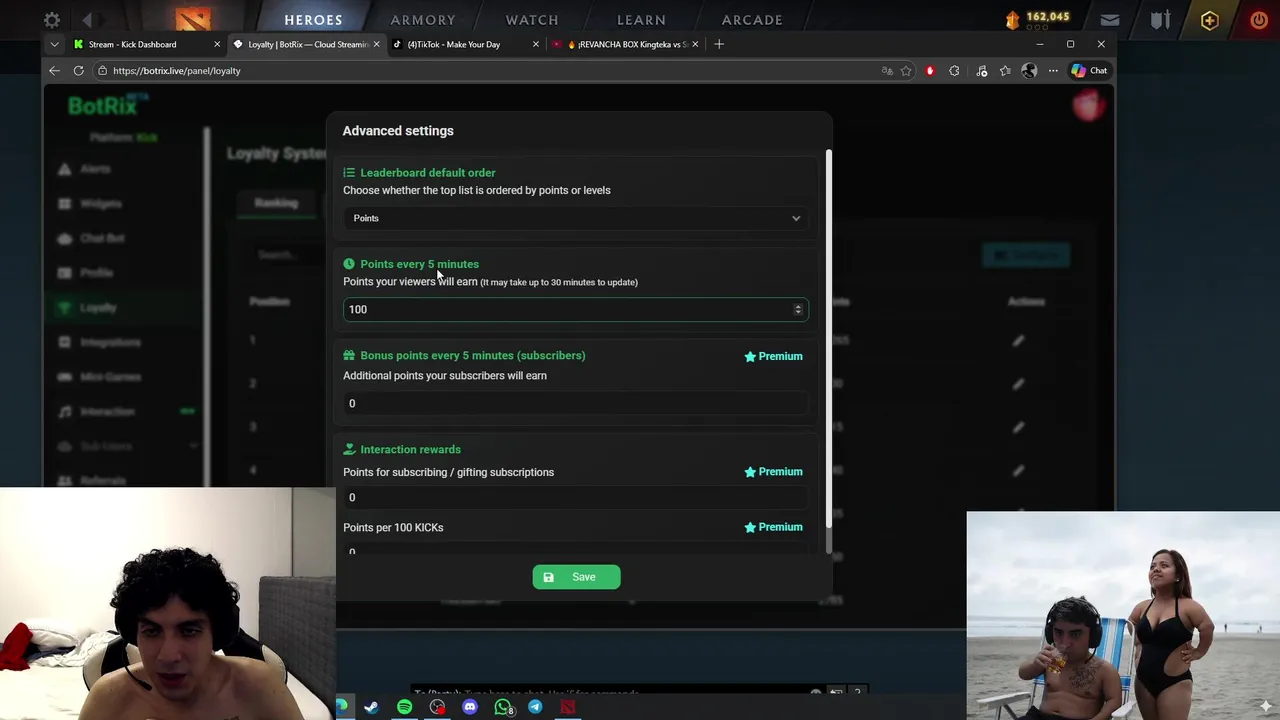The height and width of the screenshot is (720, 1280).
Task: Open the ARCADE tab in Dota
Action: (752, 20)
